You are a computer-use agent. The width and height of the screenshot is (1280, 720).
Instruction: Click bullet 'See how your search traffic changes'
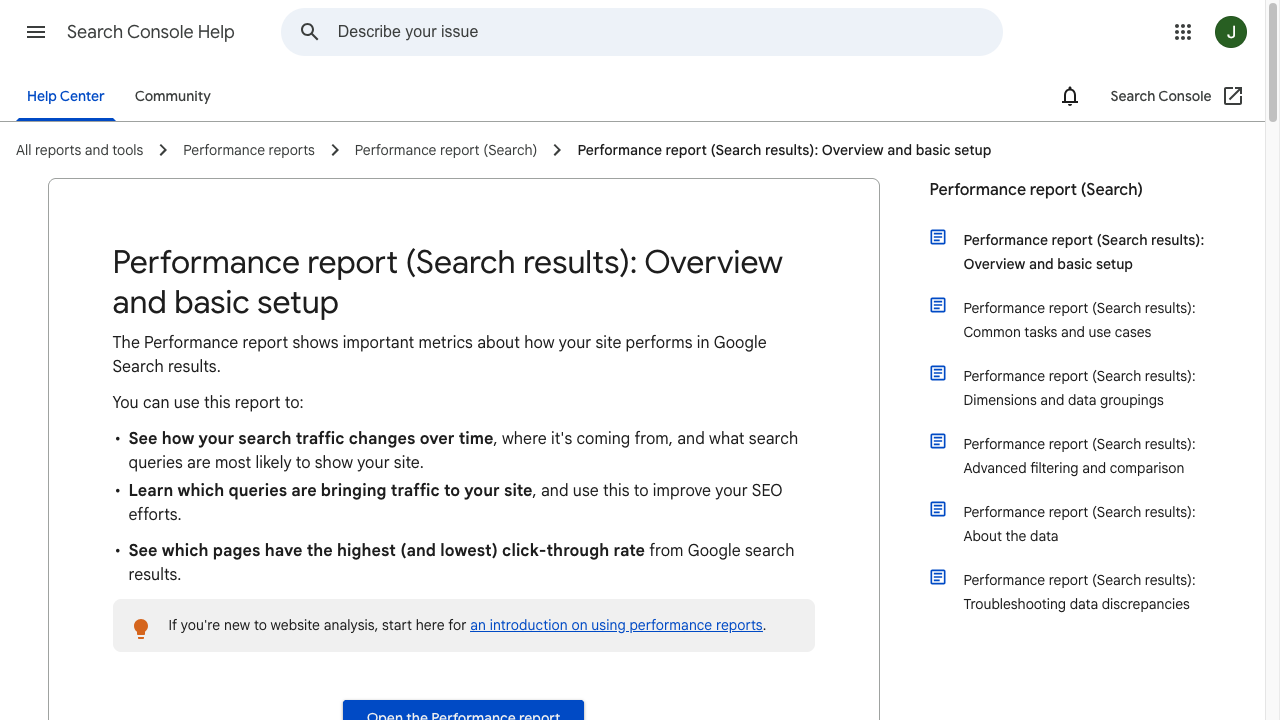coord(463,450)
